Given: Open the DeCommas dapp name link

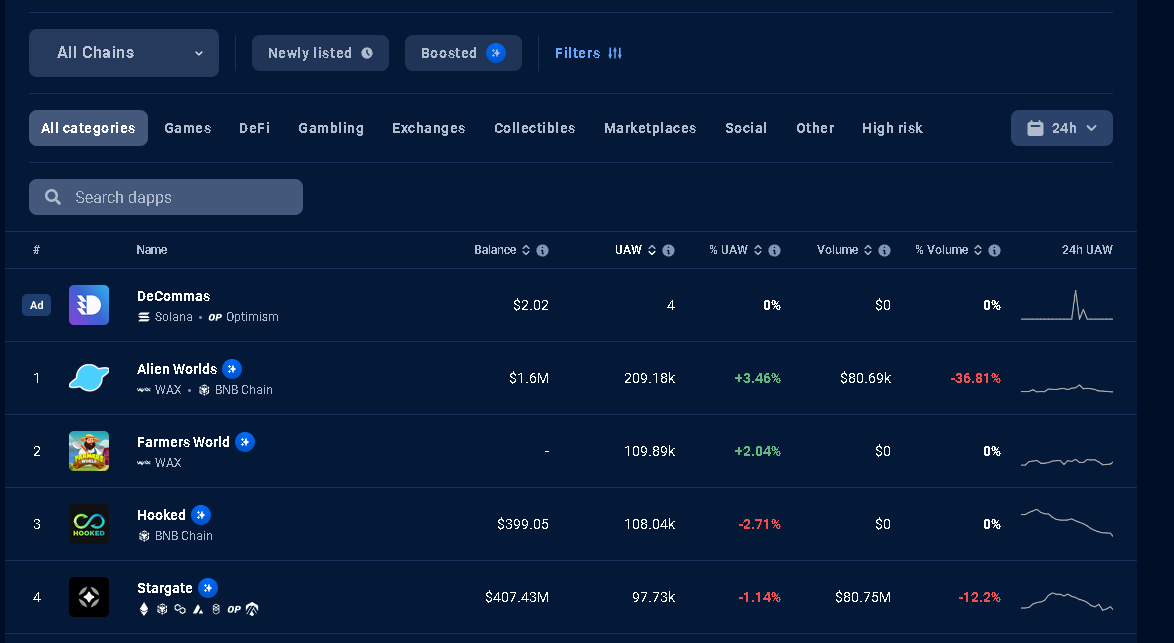Looking at the screenshot, I should (174, 296).
